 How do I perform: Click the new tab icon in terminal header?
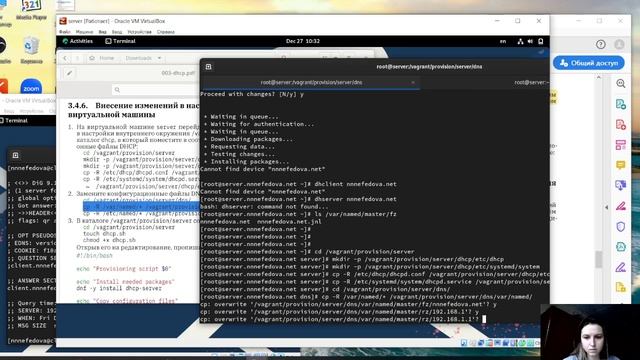pyautogui.click(x=209, y=67)
